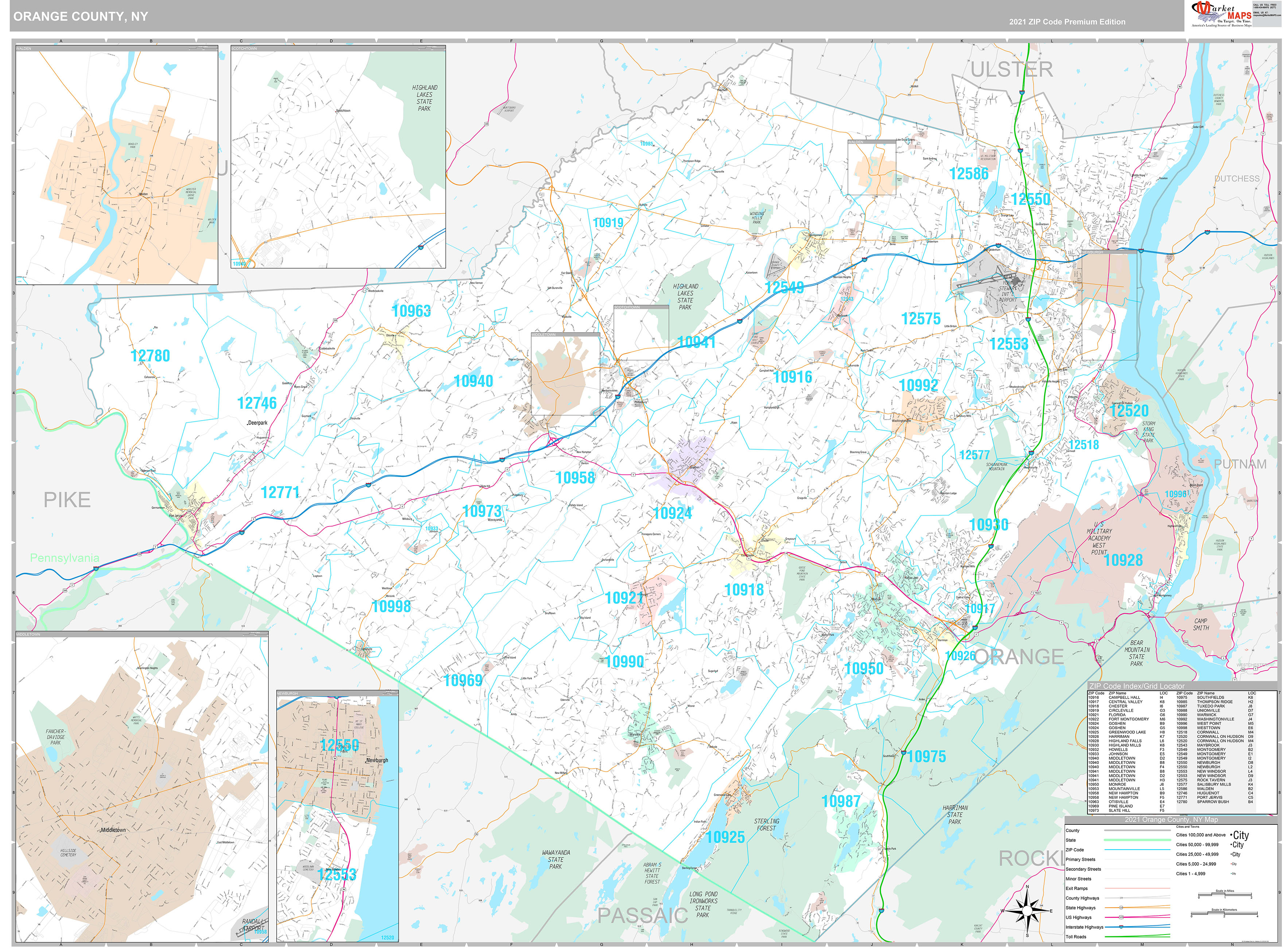
Task: Click ZIP code label 12575
Action: (921, 318)
